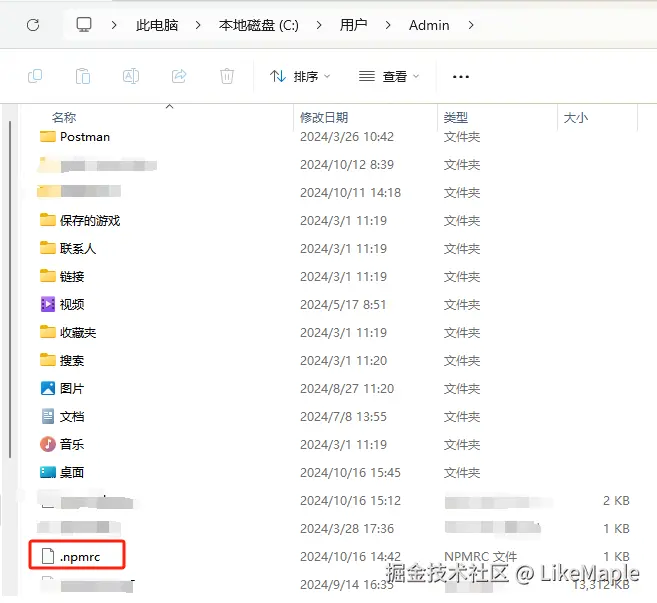Select the 音乐 folder icon

(x=48, y=444)
